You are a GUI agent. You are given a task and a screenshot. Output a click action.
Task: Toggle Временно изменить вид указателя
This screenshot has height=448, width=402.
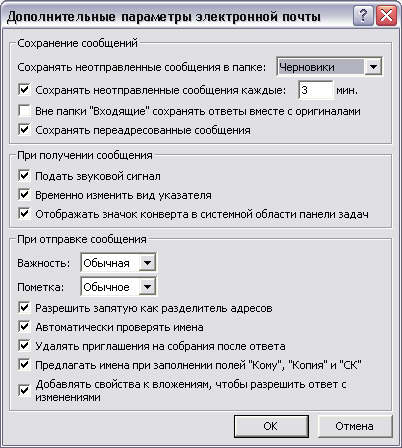tap(24, 195)
